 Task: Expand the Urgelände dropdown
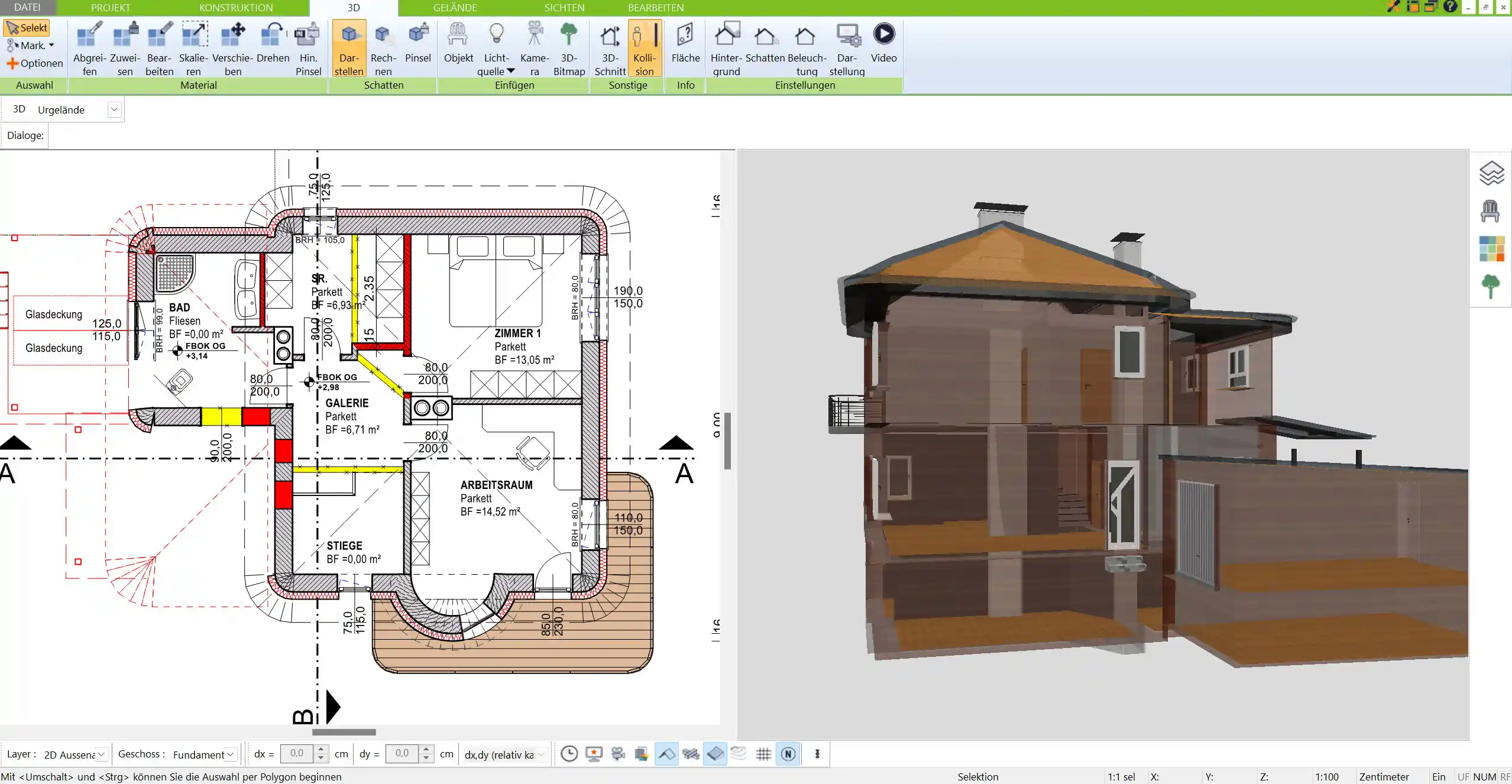coord(114,109)
